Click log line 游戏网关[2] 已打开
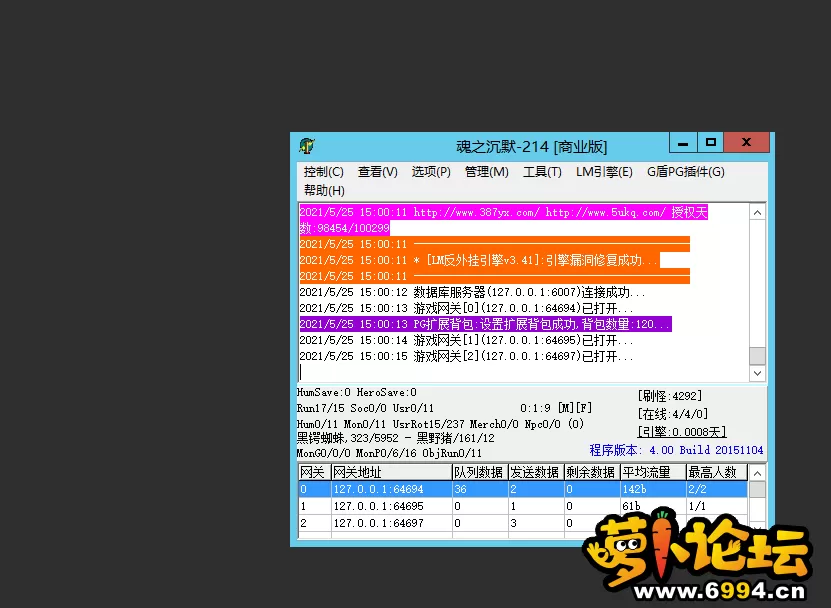831x608 pixels. click(466, 356)
